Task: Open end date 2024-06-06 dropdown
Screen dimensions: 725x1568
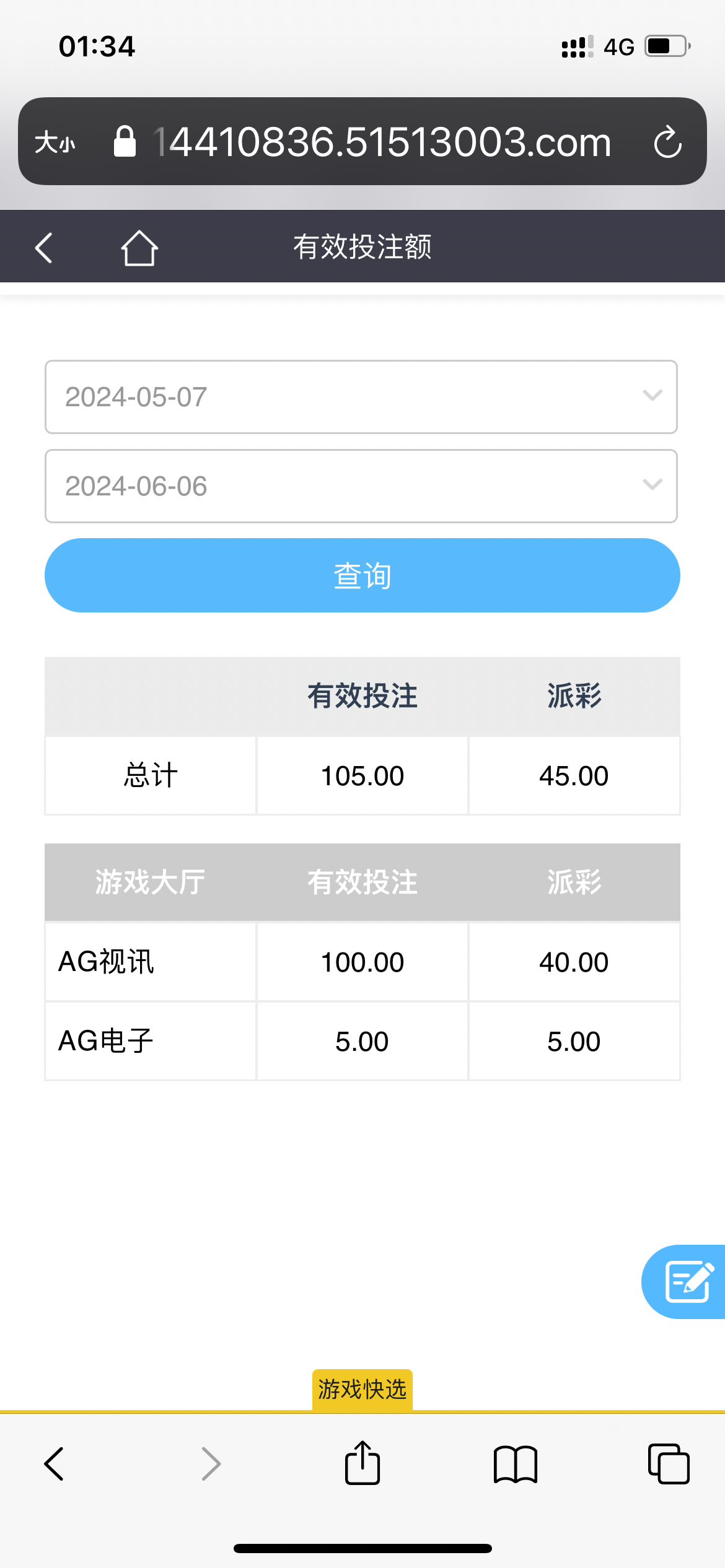Action: click(x=361, y=486)
